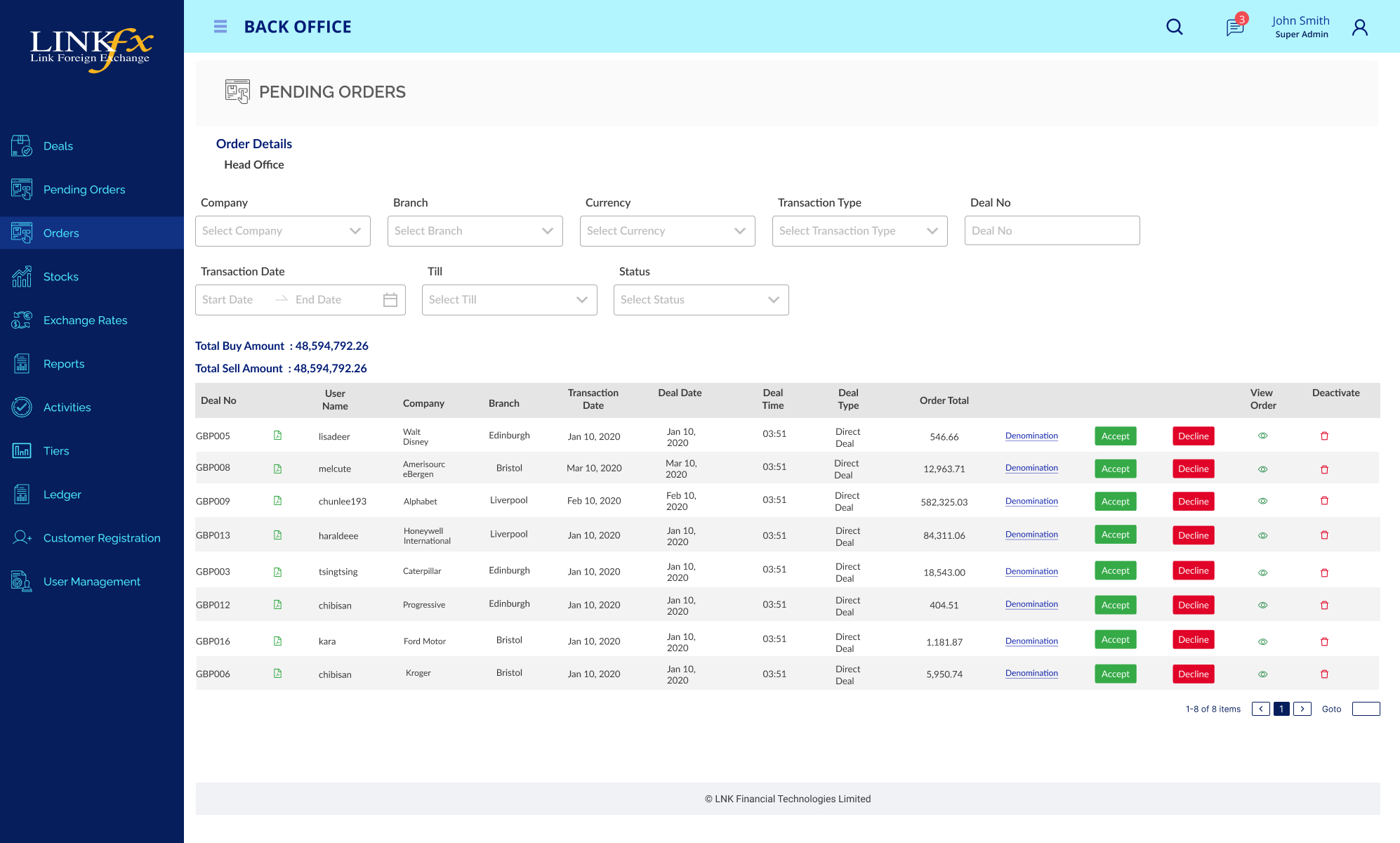View order GBP016 via eye icon
The width and height of the screenshot is (1400, 843).
pos(1262,642)
